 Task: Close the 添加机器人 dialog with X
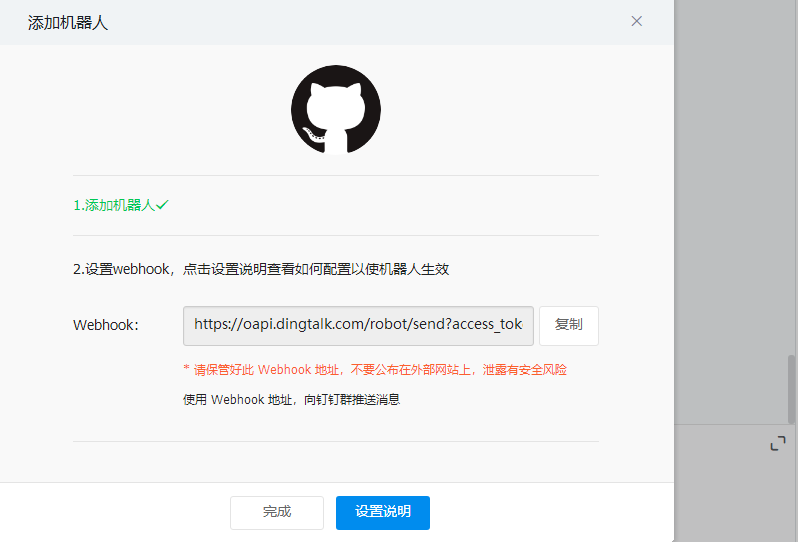[636, 21]
